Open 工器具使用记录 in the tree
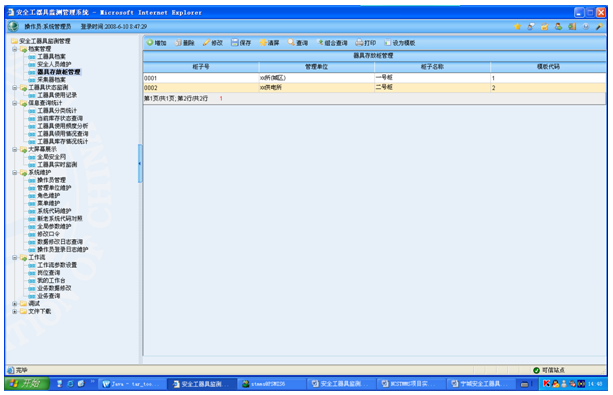Viewport: 613px width, 395px height. (57, 95)
